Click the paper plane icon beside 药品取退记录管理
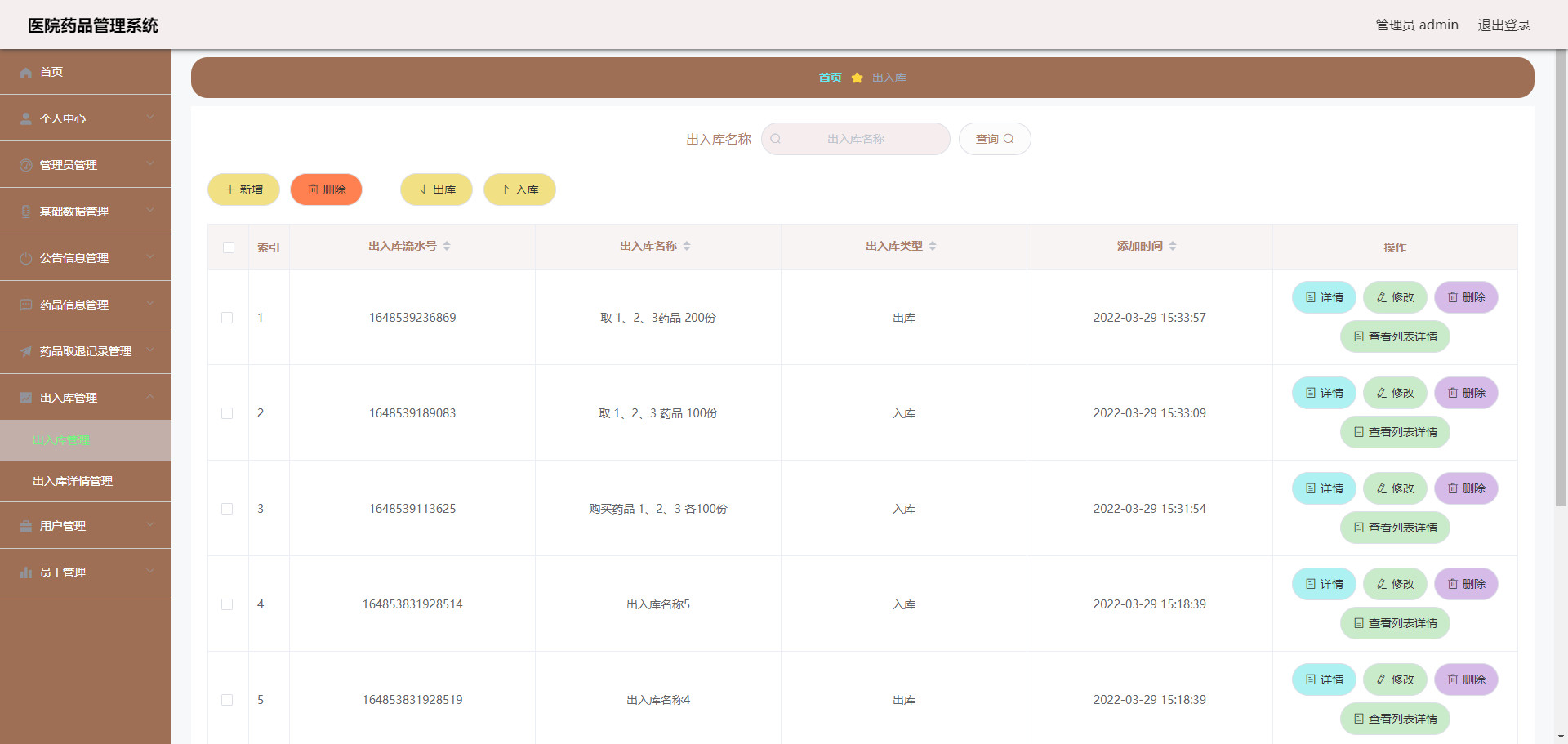1568x744 pixels. click(x=26, y=352)
